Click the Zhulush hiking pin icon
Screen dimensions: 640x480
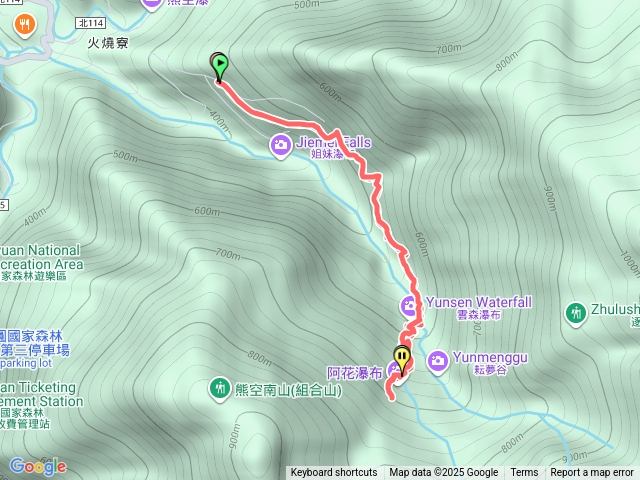pyautogui.click(x=576, y=314)
